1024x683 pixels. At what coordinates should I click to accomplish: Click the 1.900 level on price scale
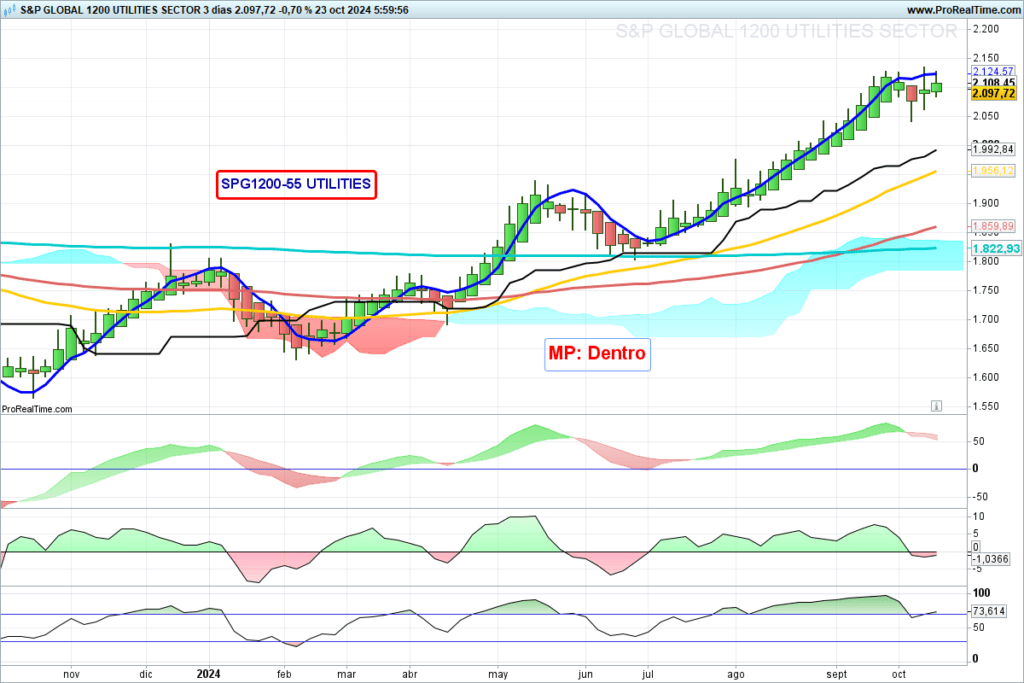coord(985,203)
